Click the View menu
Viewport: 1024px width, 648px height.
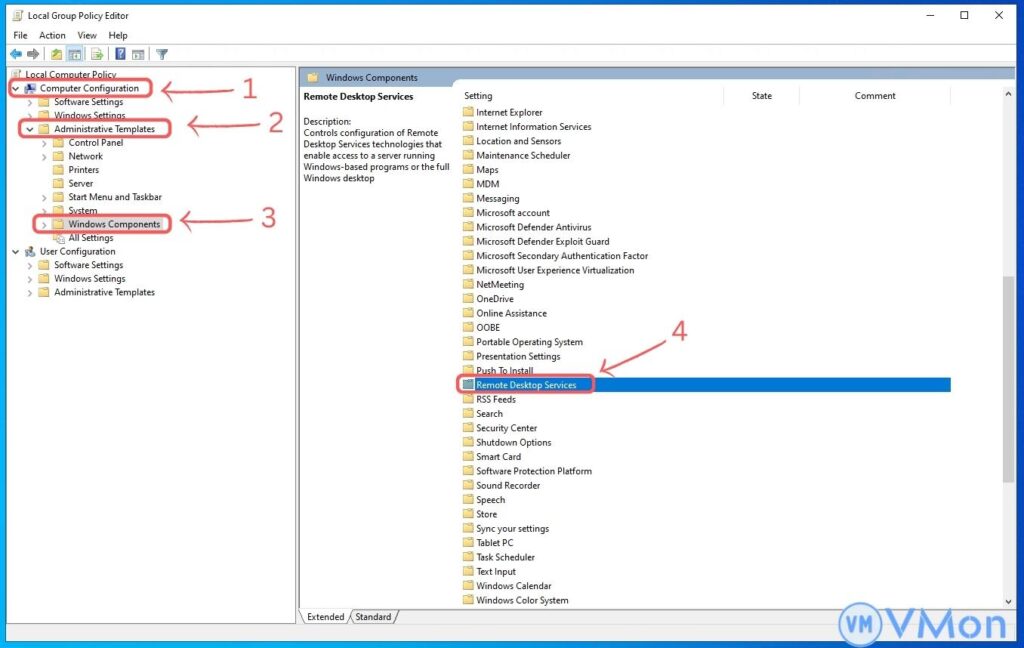coord(86,34)
